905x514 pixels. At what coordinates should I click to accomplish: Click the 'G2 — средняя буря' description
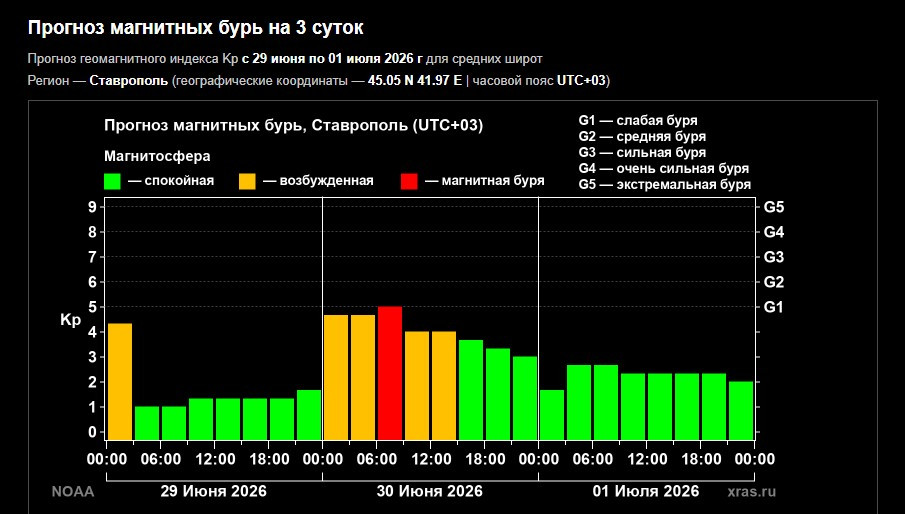coord(642,137)
